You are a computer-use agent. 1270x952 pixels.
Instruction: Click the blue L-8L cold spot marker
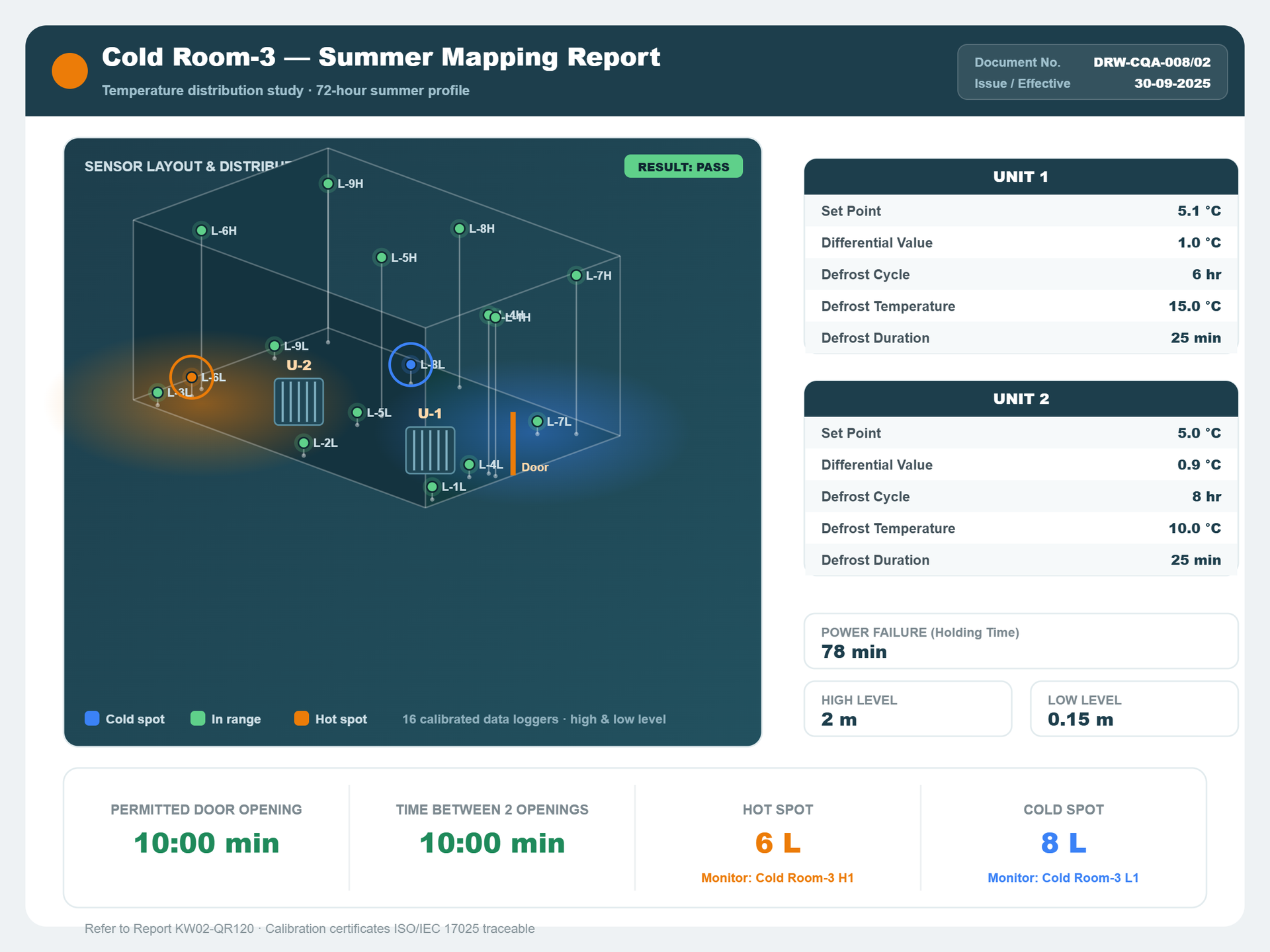point(411,365)
